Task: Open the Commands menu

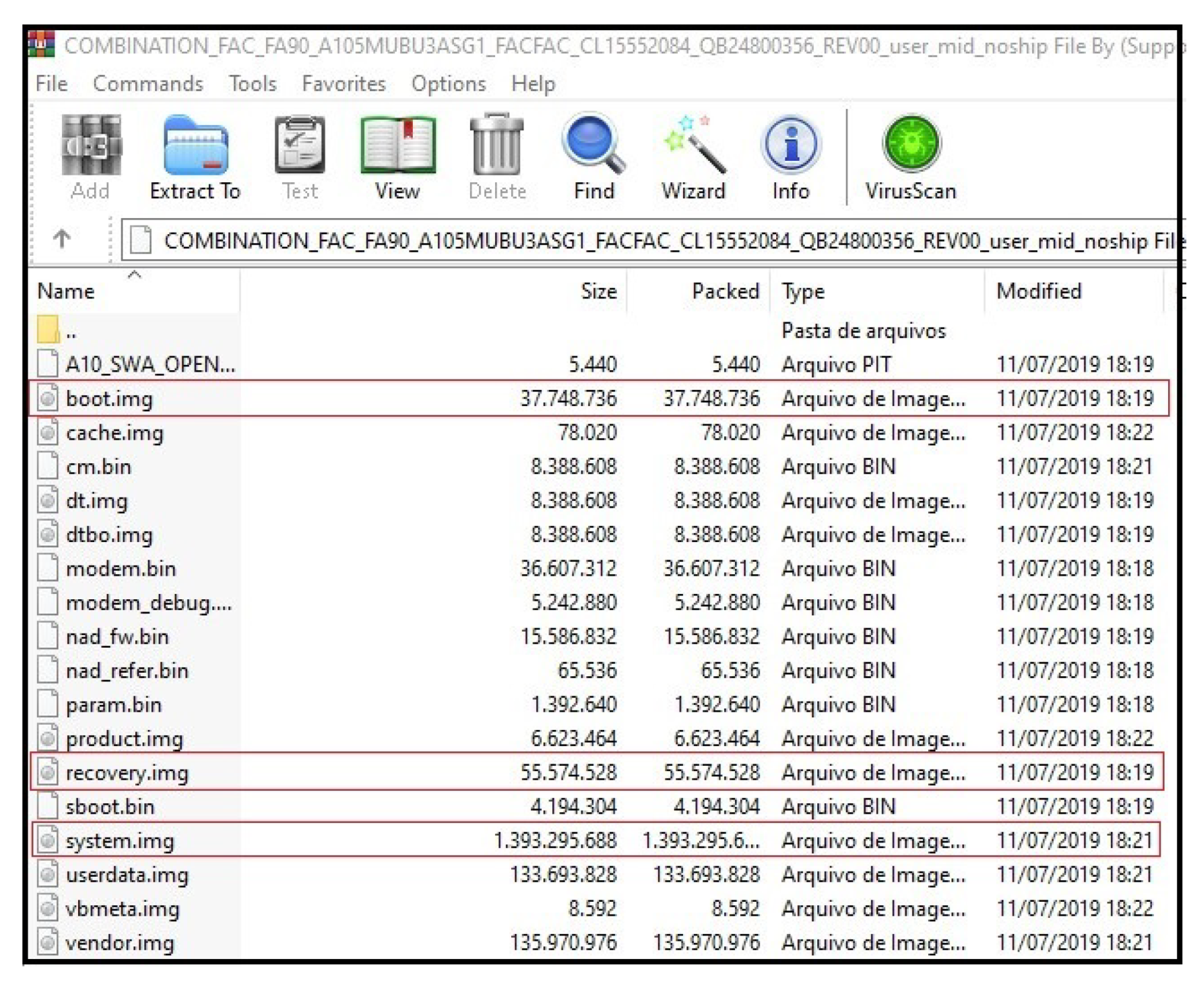Action: point(148,84)
